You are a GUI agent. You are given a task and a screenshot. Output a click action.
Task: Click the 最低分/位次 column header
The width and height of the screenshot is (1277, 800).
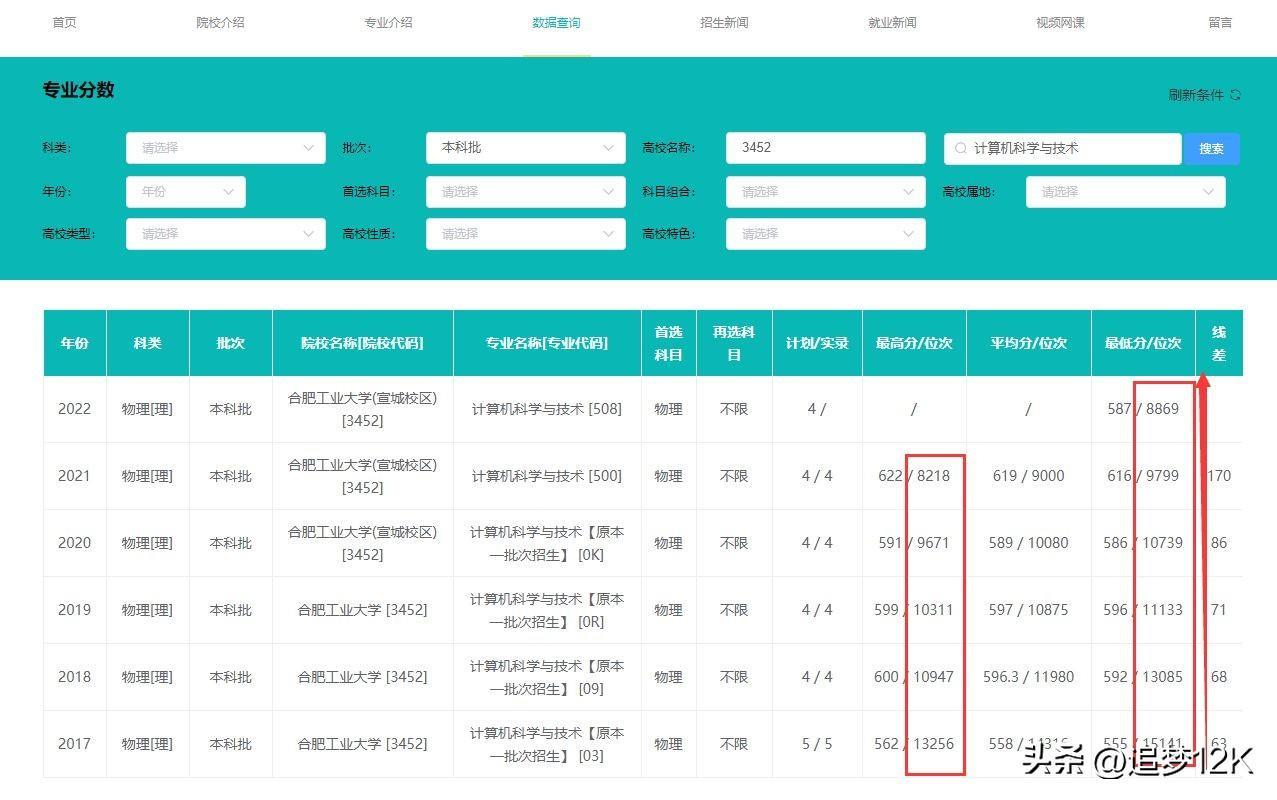[x=1142, y=343]
